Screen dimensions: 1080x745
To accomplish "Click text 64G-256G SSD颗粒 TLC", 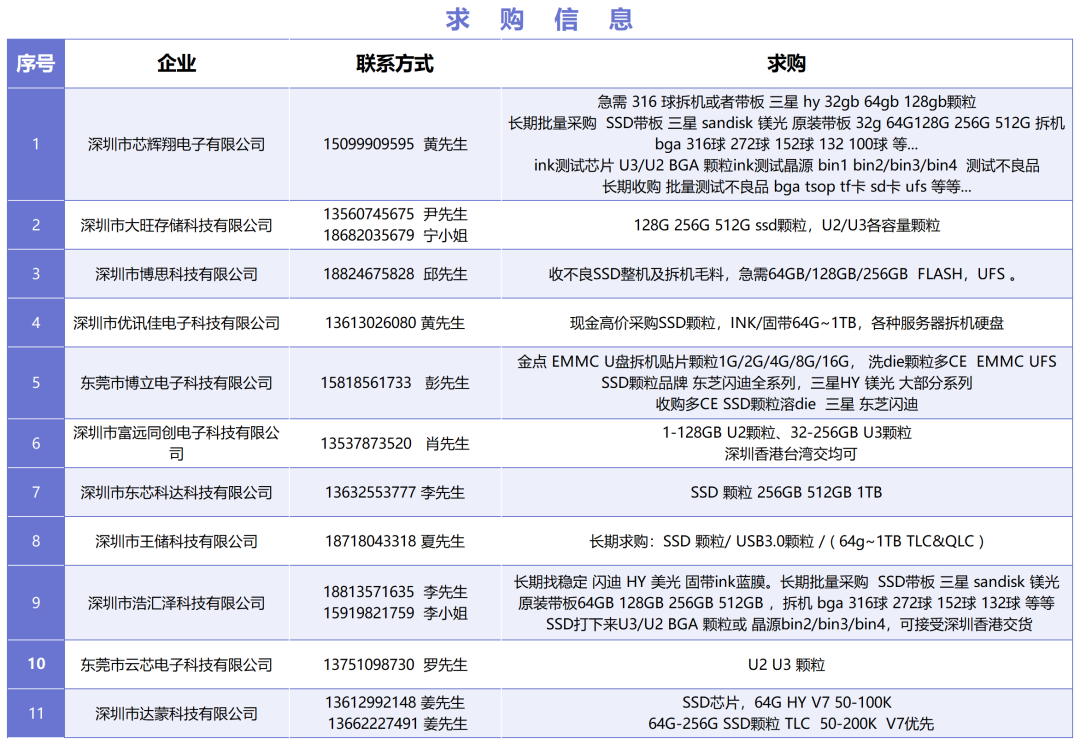I will (x=729, y=724).
